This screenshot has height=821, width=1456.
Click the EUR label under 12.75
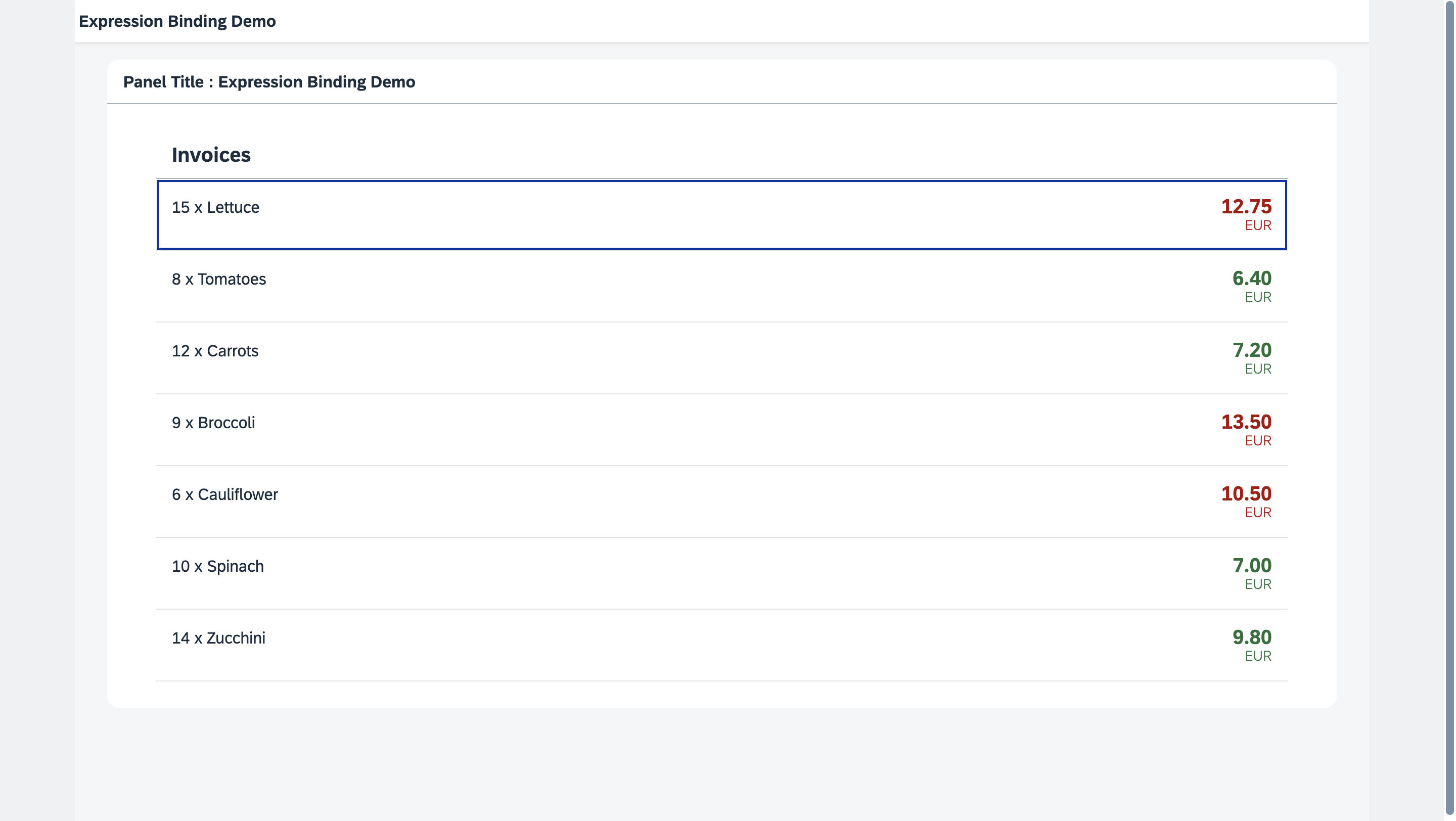point(1258,225)
